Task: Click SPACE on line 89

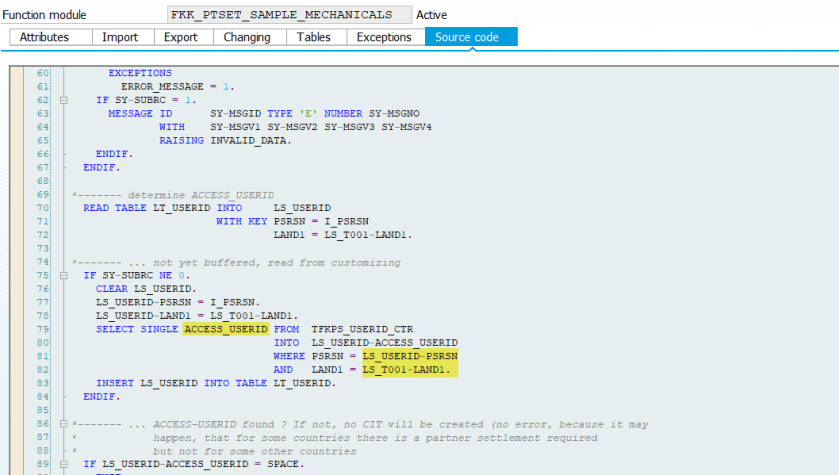Action: pyautogui.click(x=285, y=464)
